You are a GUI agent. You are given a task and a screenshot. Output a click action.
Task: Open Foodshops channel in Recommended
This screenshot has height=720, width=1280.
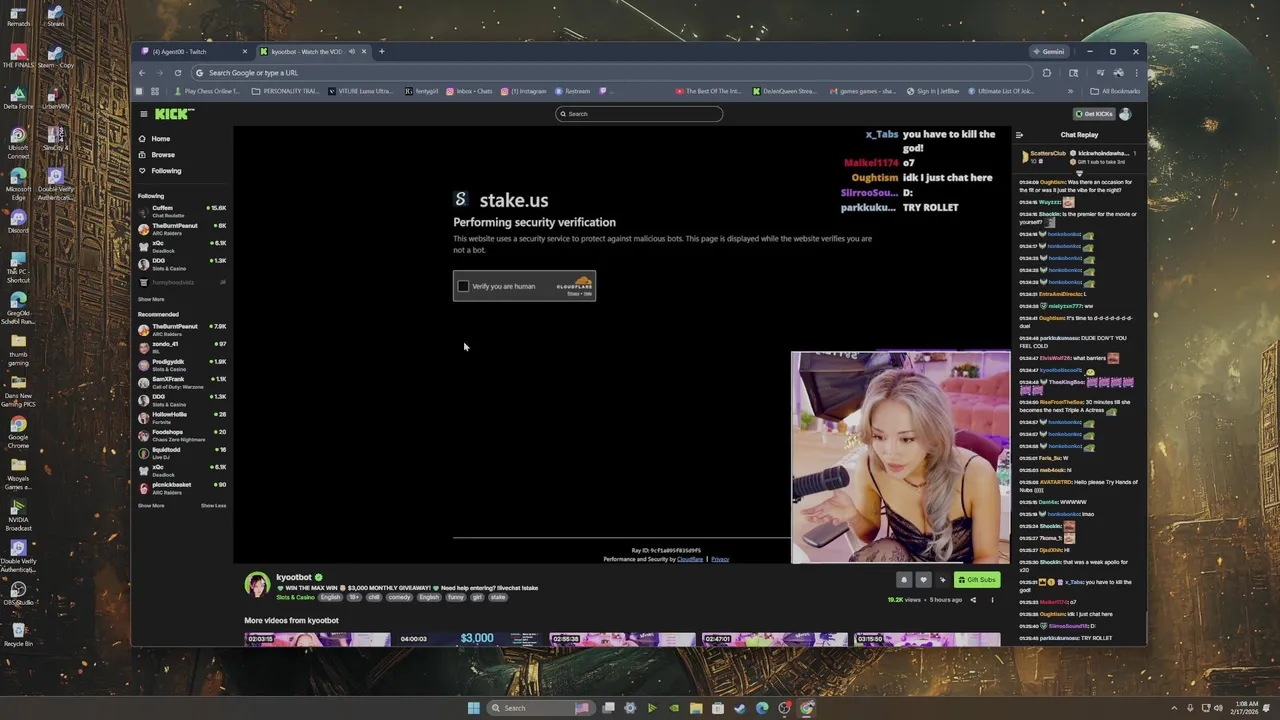tap(182, 434)
